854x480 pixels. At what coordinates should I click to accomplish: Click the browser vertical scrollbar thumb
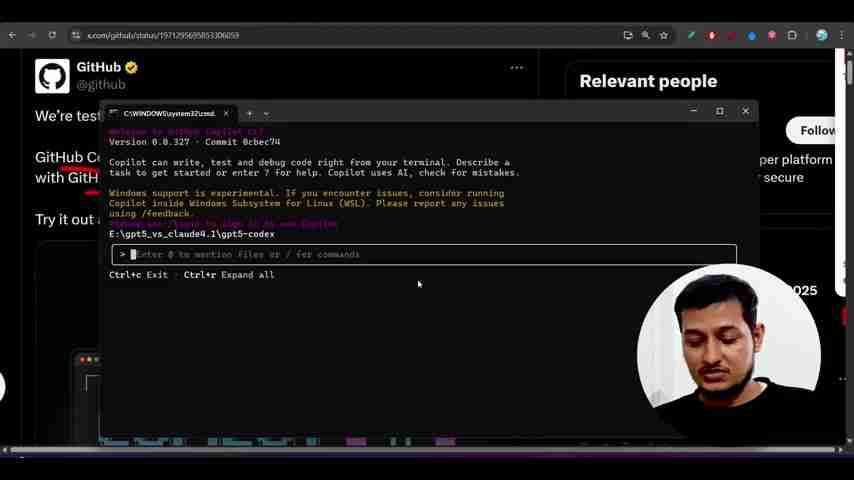click(x=849, y=72)
